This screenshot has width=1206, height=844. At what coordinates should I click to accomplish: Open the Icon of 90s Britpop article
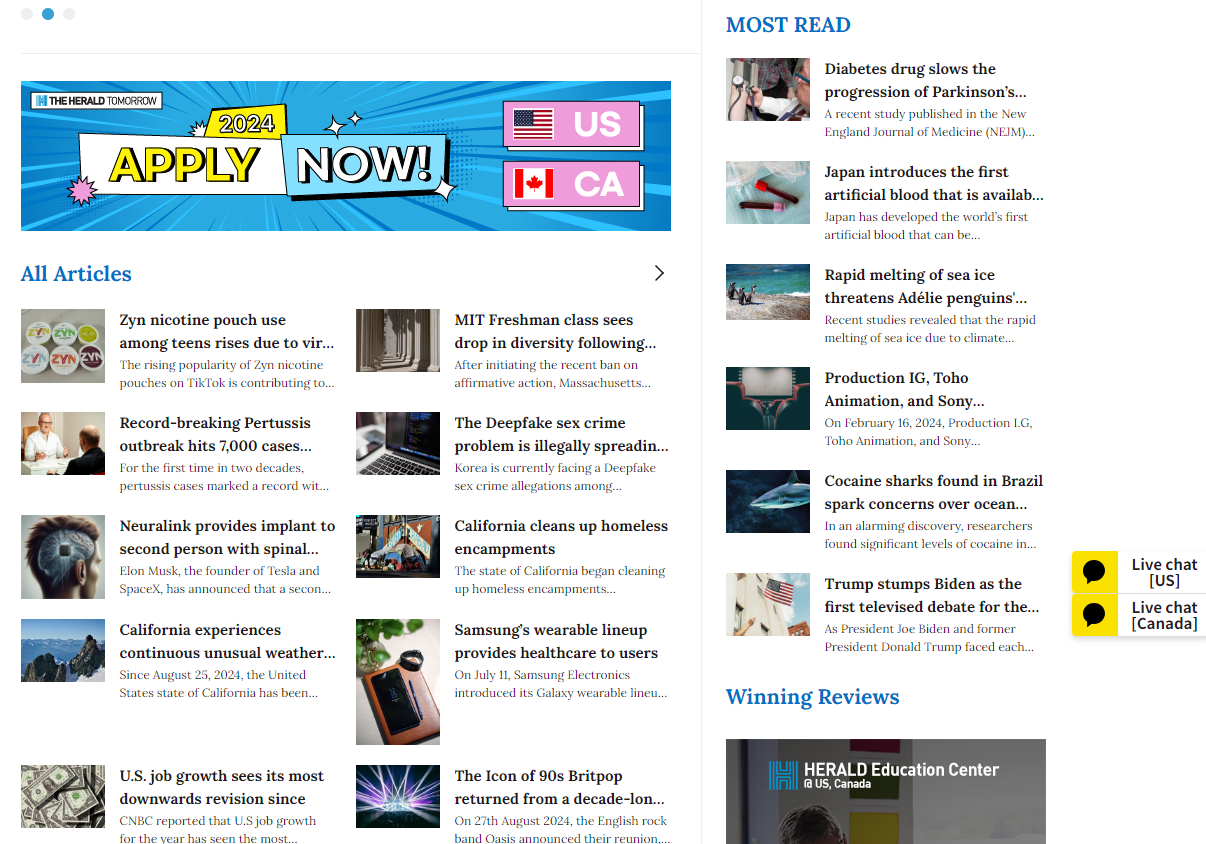click(x=560, y=787)
